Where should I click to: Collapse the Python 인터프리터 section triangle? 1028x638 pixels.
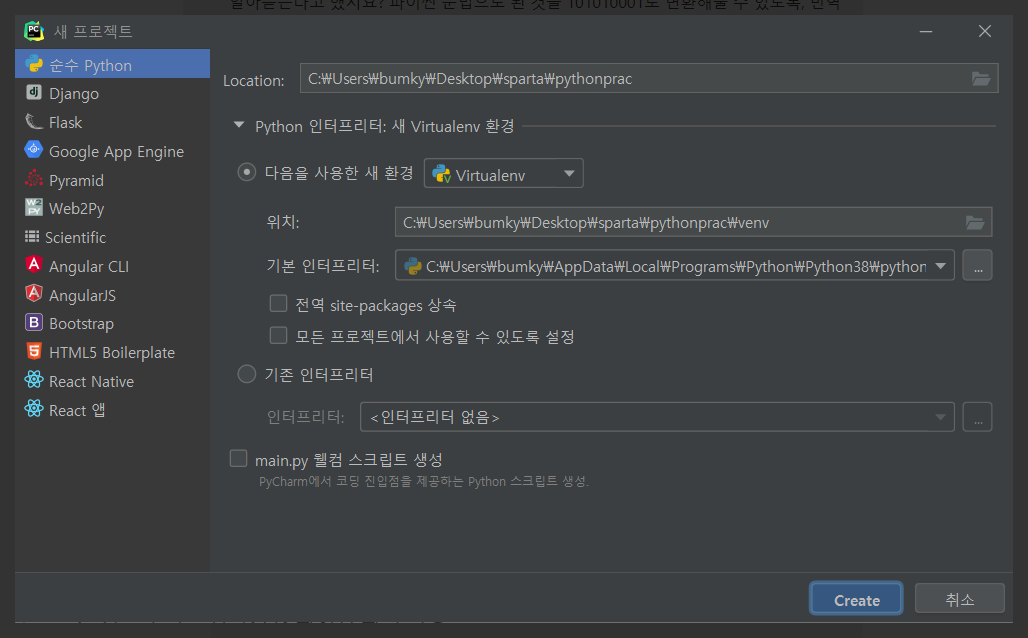239,125
